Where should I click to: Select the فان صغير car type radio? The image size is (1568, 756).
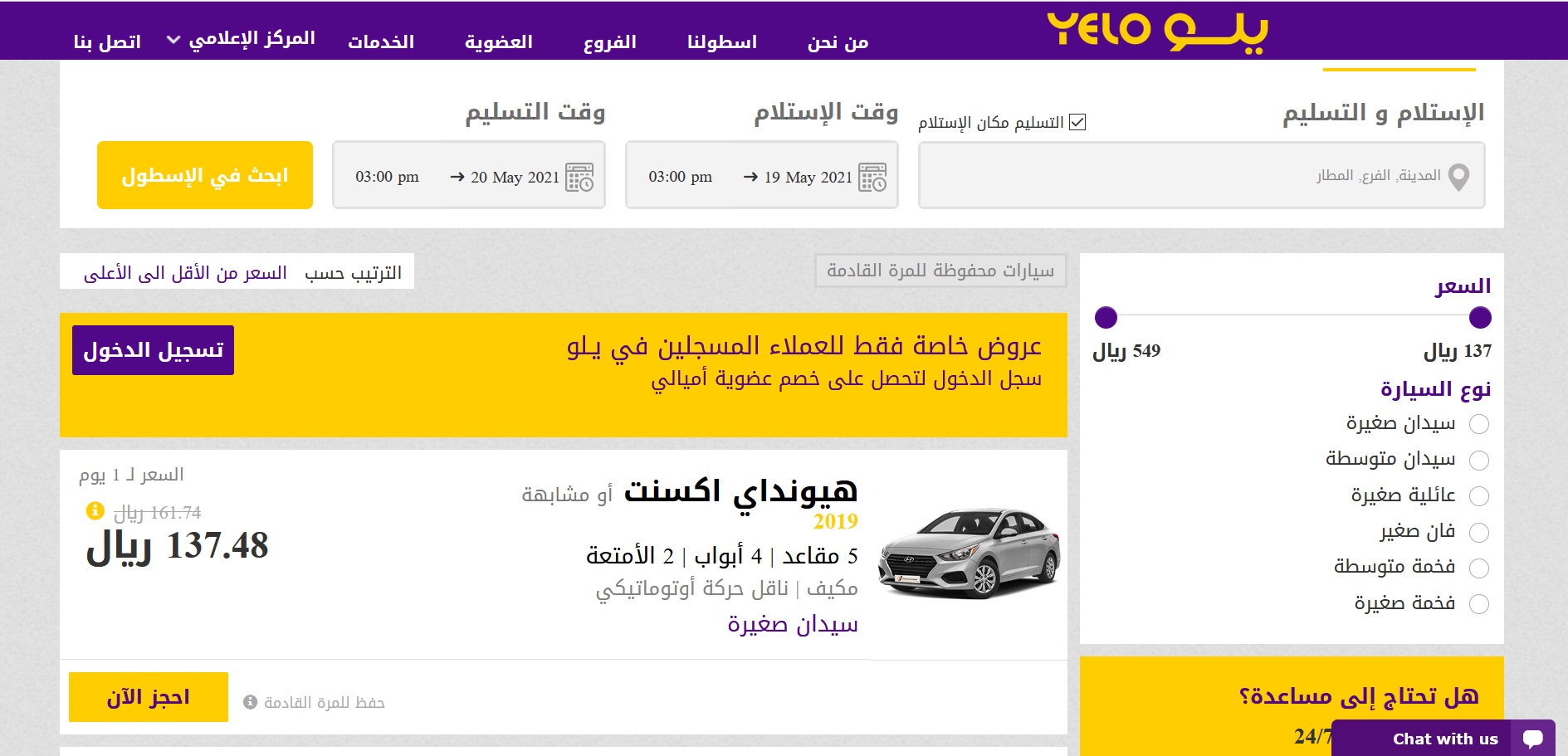(x=1478, y=533)
